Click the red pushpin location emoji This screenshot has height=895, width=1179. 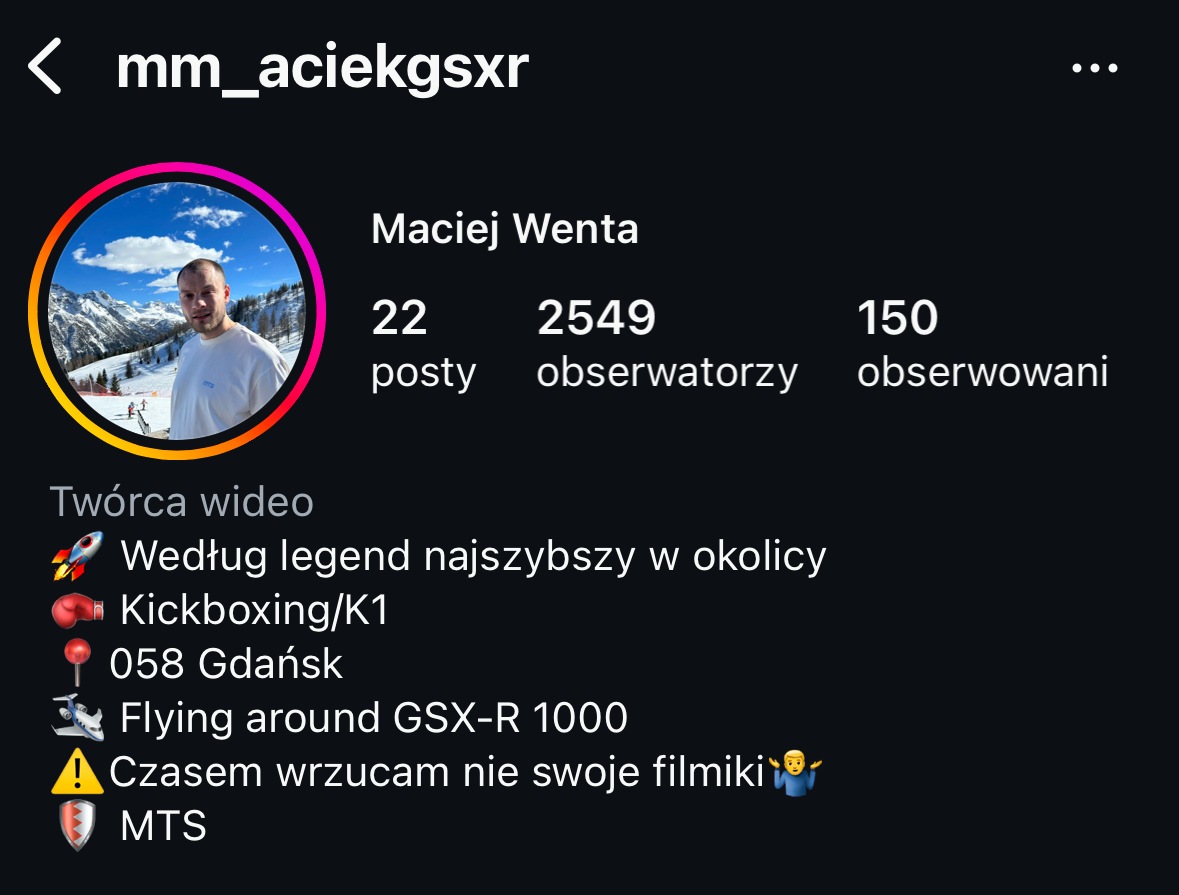77,663
